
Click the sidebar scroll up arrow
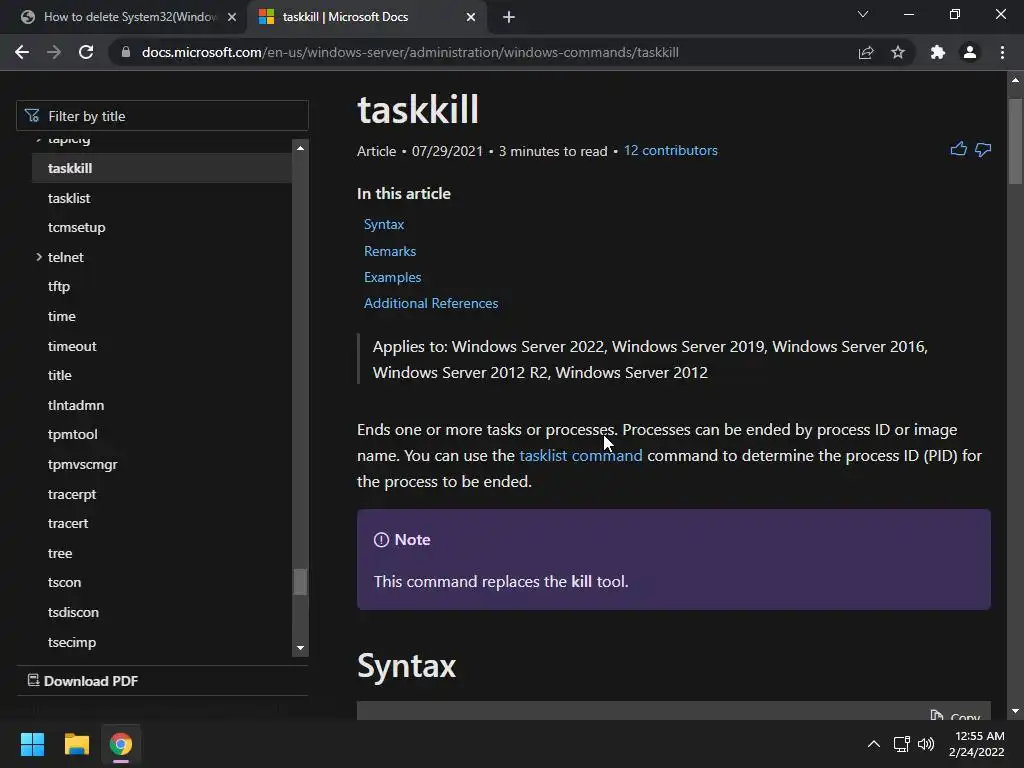pyautogui.click(x=300, y=148)
